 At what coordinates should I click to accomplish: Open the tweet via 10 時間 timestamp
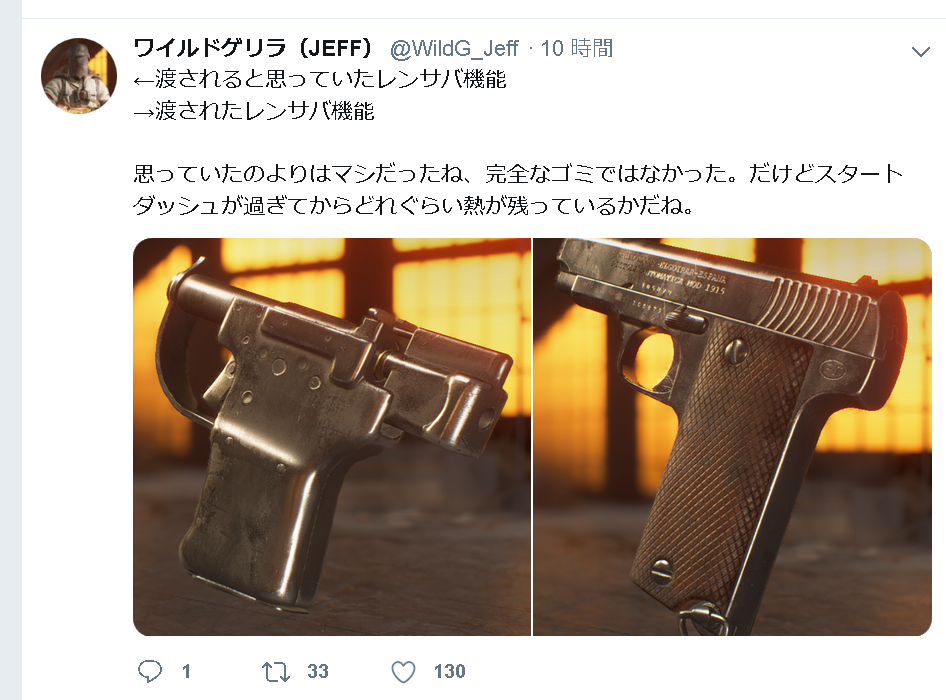(577, 48)
